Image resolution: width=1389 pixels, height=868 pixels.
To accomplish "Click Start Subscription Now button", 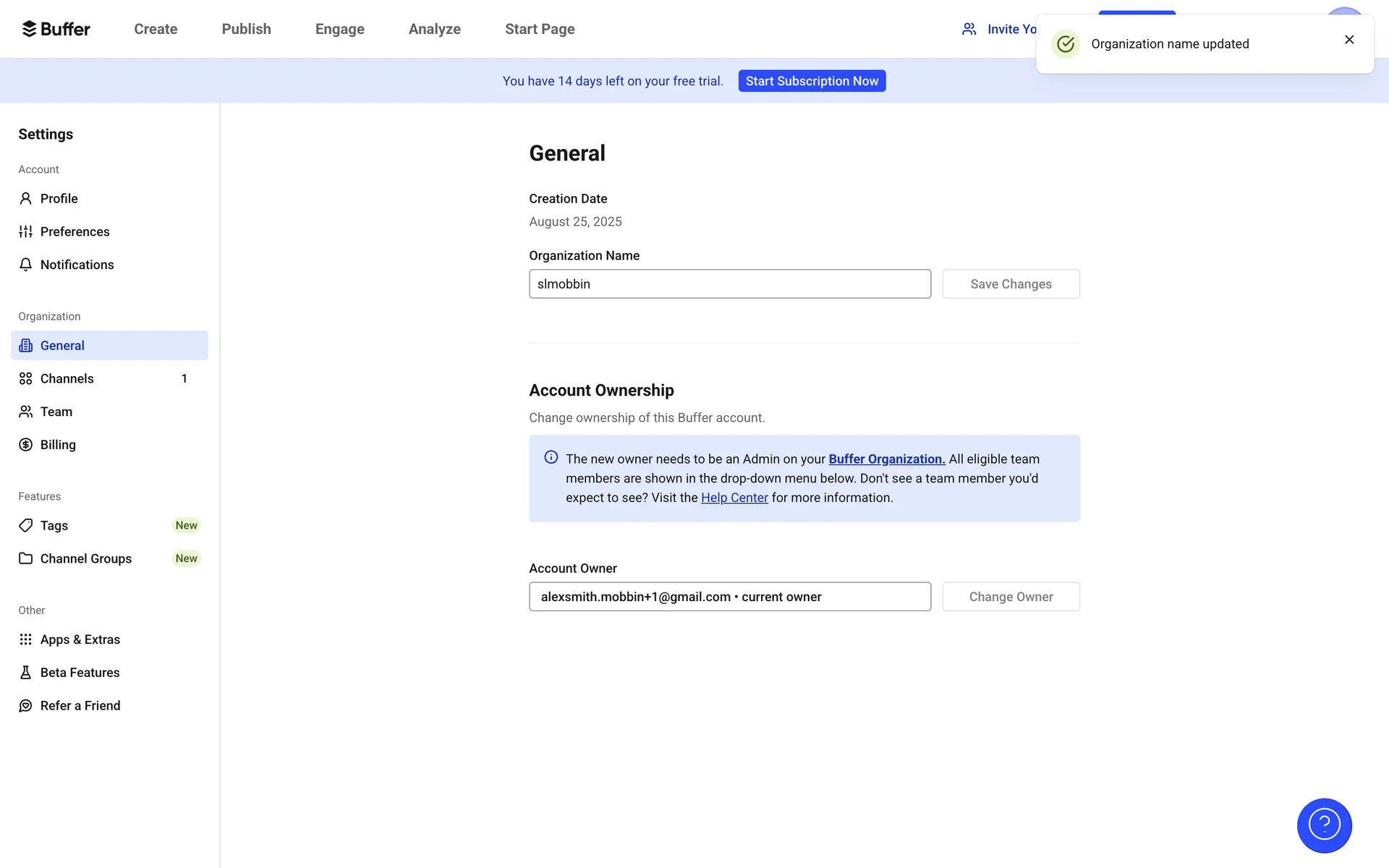I will (x=812, y=81).
